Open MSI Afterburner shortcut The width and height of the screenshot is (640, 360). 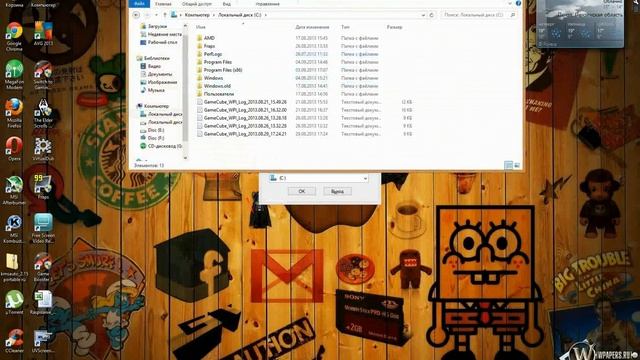click(14, 190)
